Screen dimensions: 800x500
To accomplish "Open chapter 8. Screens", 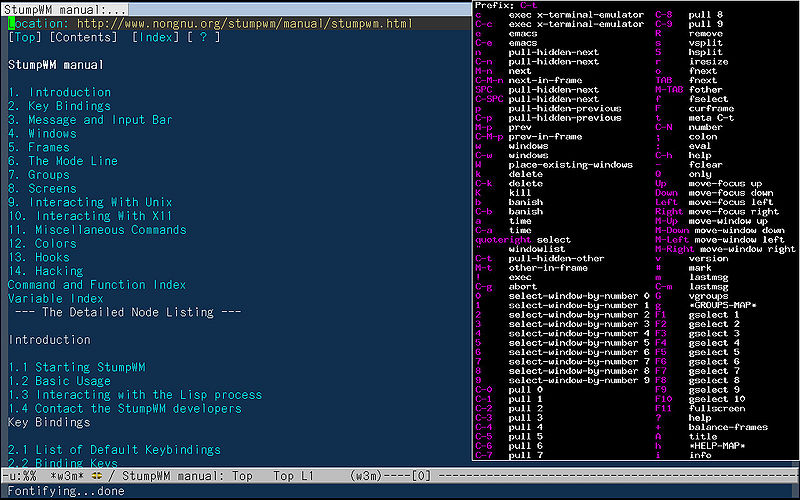I will click(42, 189).
